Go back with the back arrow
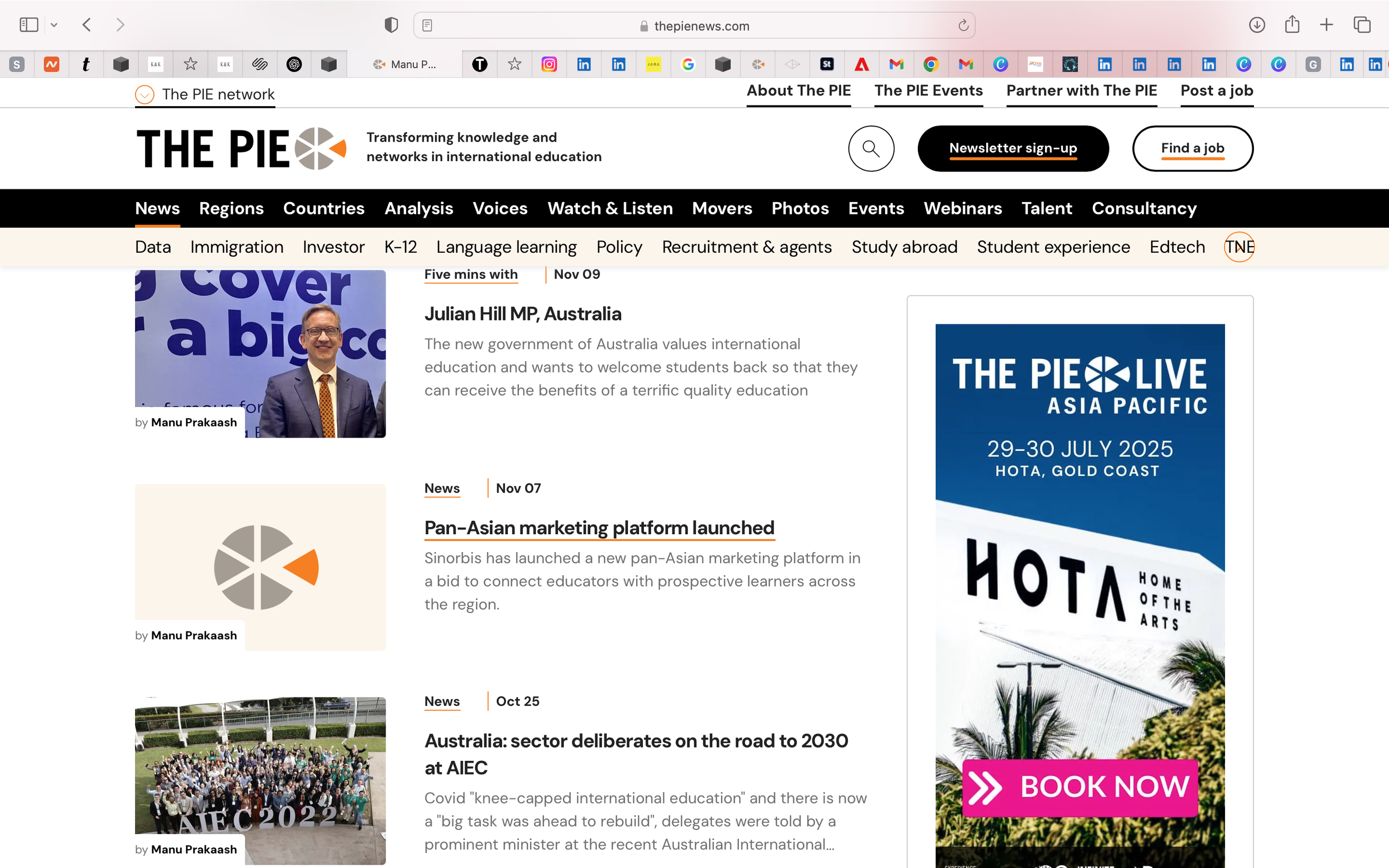Screen dimensions: 1389x868 pyautogui.click(x=87, y=24)
